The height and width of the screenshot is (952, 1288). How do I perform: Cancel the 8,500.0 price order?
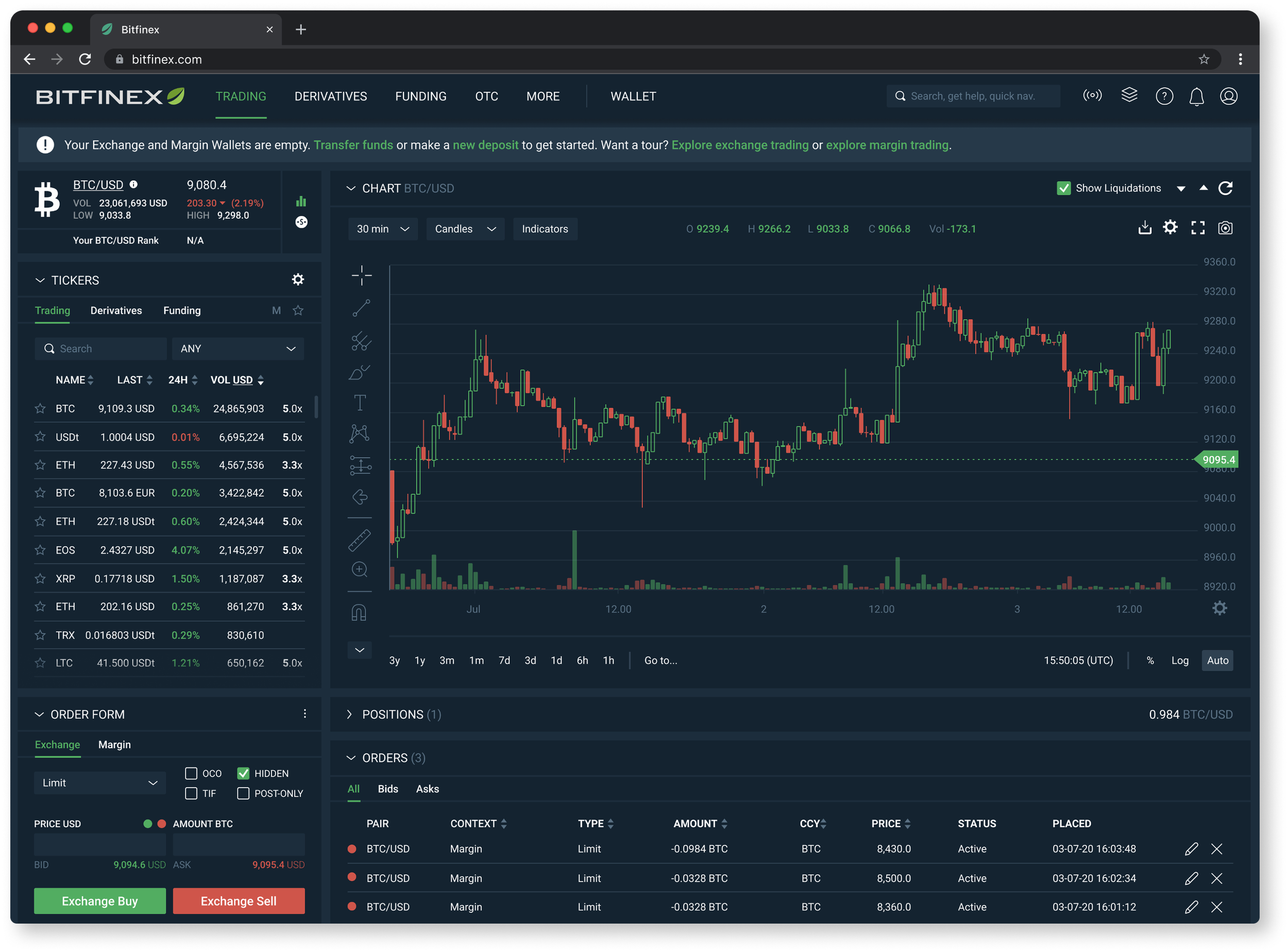pos(1216,878)
